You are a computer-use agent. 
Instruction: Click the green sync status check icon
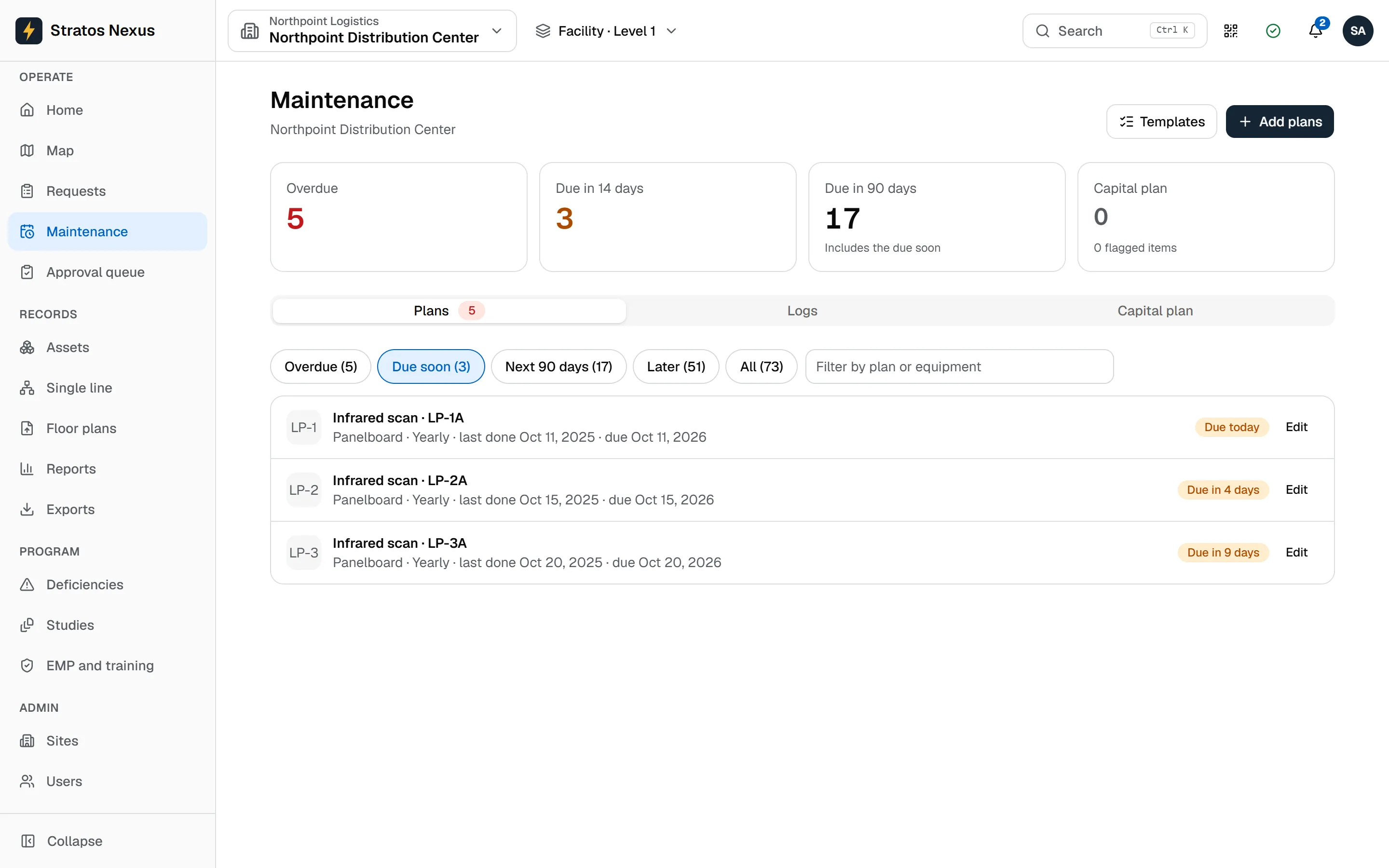point(1273,30)
